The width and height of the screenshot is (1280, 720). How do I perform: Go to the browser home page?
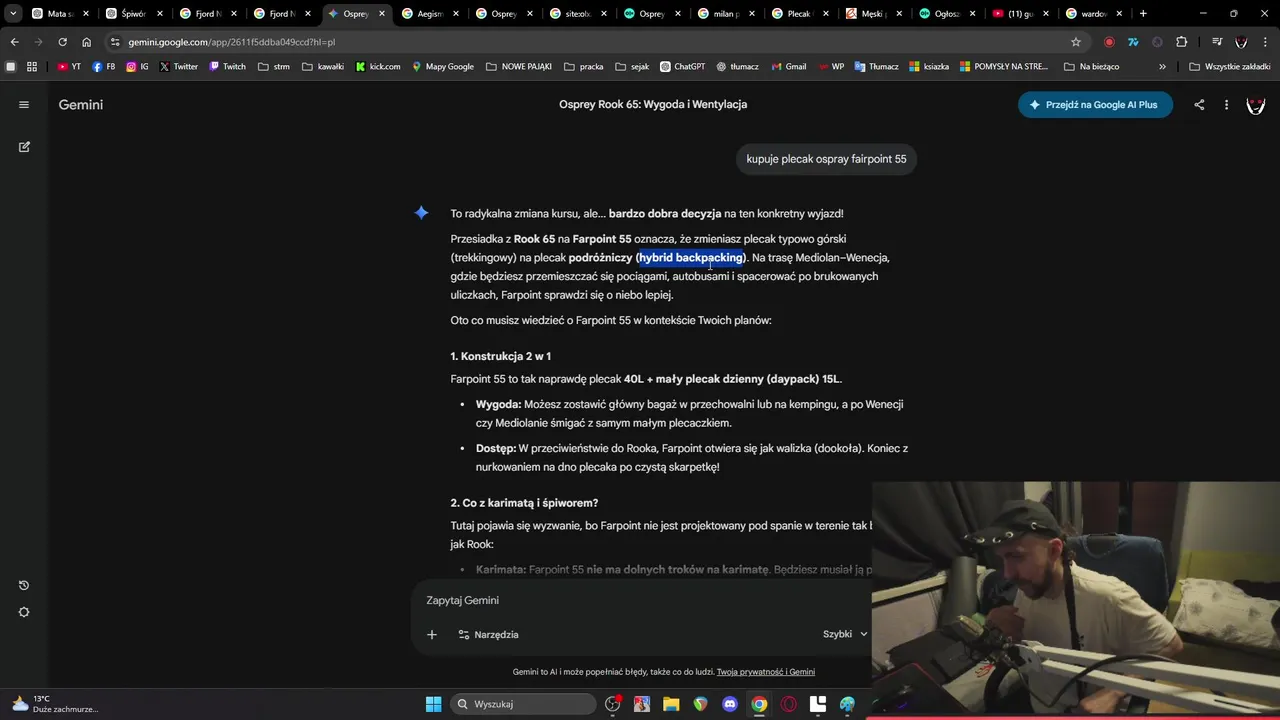pyautogui.click(x=86, y=42)
